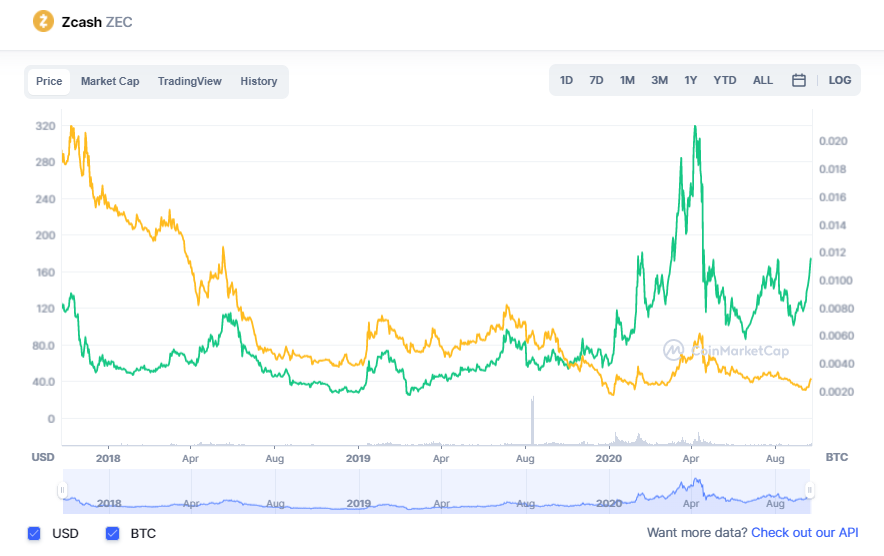Click the 0.0060 BTC axis value

point(836,336)
